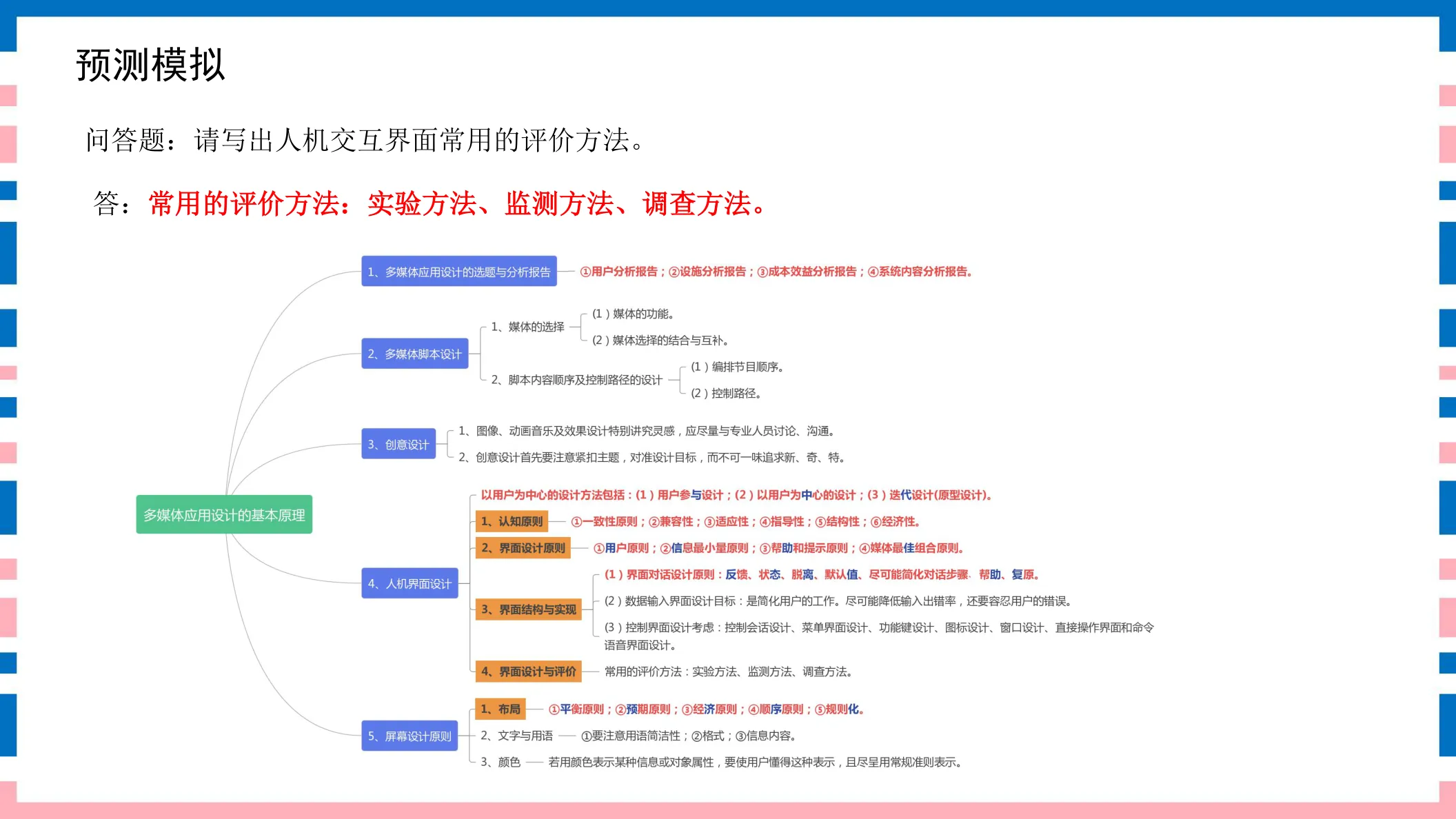Select the text ①平衡原则；②预期原则
Screen dimensions: 1456x819
(x=707, y=709)
